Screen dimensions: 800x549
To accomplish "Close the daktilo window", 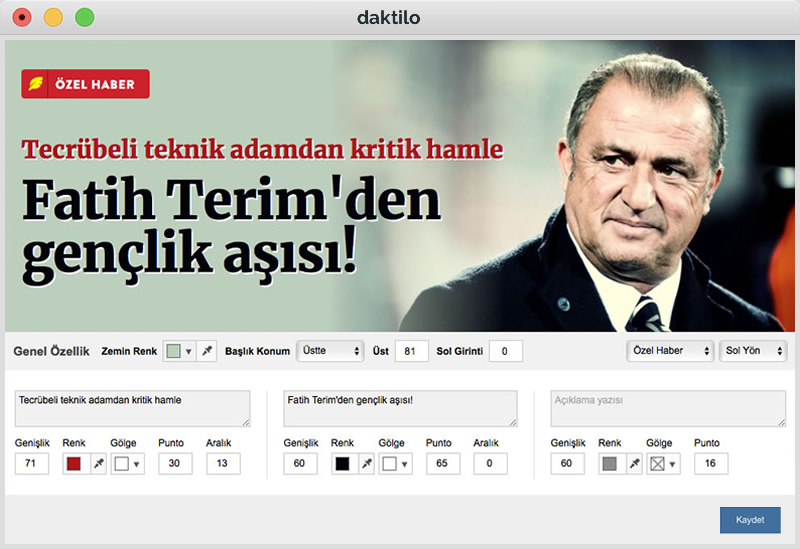I will (x=22, y=17).
